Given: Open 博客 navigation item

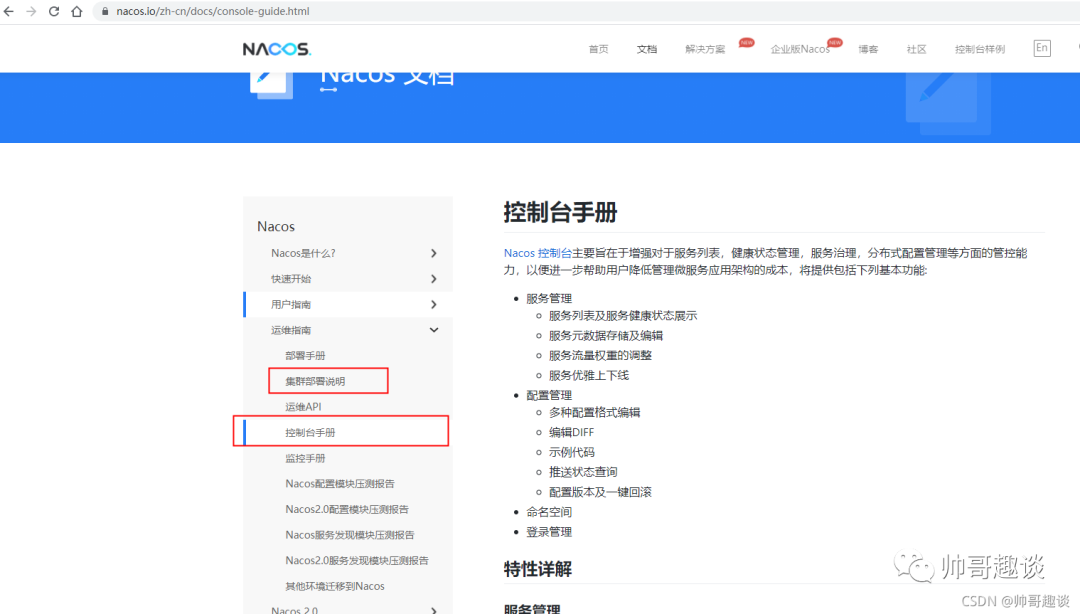Looking at the screenshot, I should (x=869, y=49).
